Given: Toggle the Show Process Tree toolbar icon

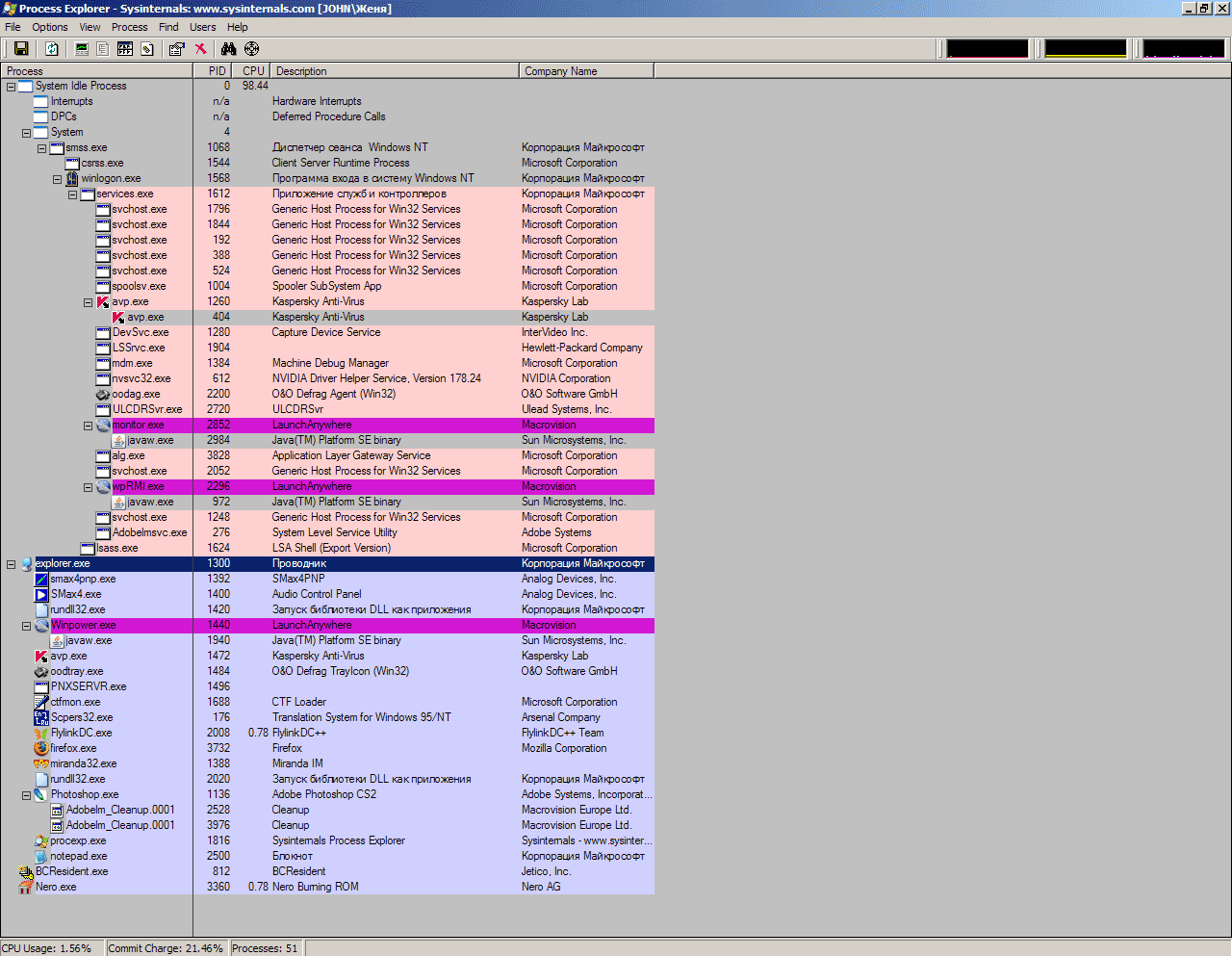Looking at the screenshot, I should point(103,49).
